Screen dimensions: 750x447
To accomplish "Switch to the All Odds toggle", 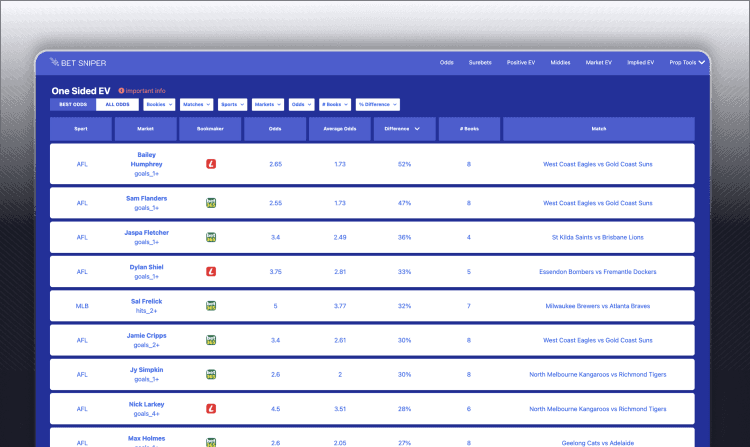I will (117, 104).
